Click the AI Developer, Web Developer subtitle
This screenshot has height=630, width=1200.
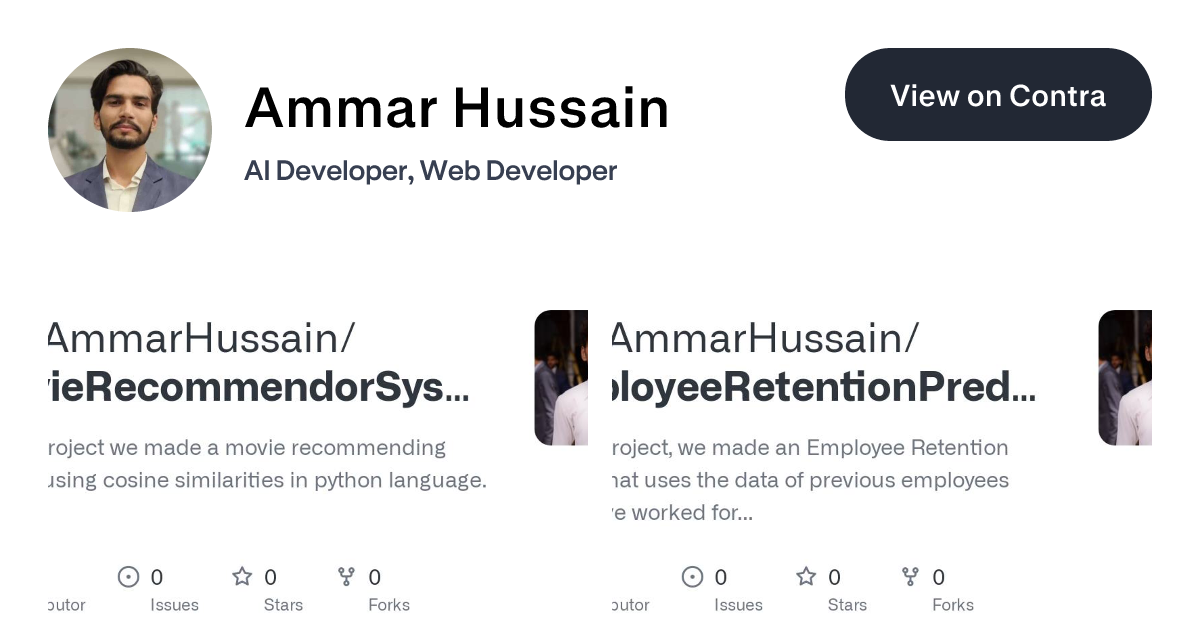click(431, 171)
